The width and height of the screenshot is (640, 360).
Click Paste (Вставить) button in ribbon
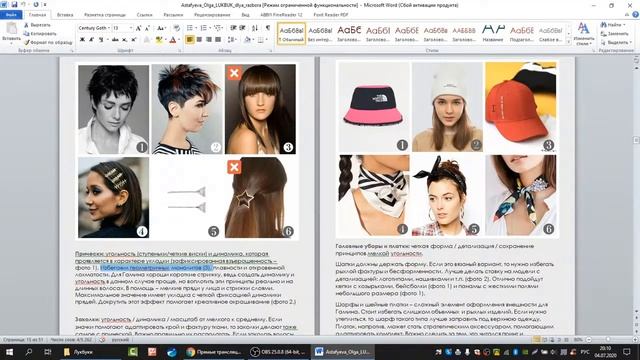tap(11, 32)
